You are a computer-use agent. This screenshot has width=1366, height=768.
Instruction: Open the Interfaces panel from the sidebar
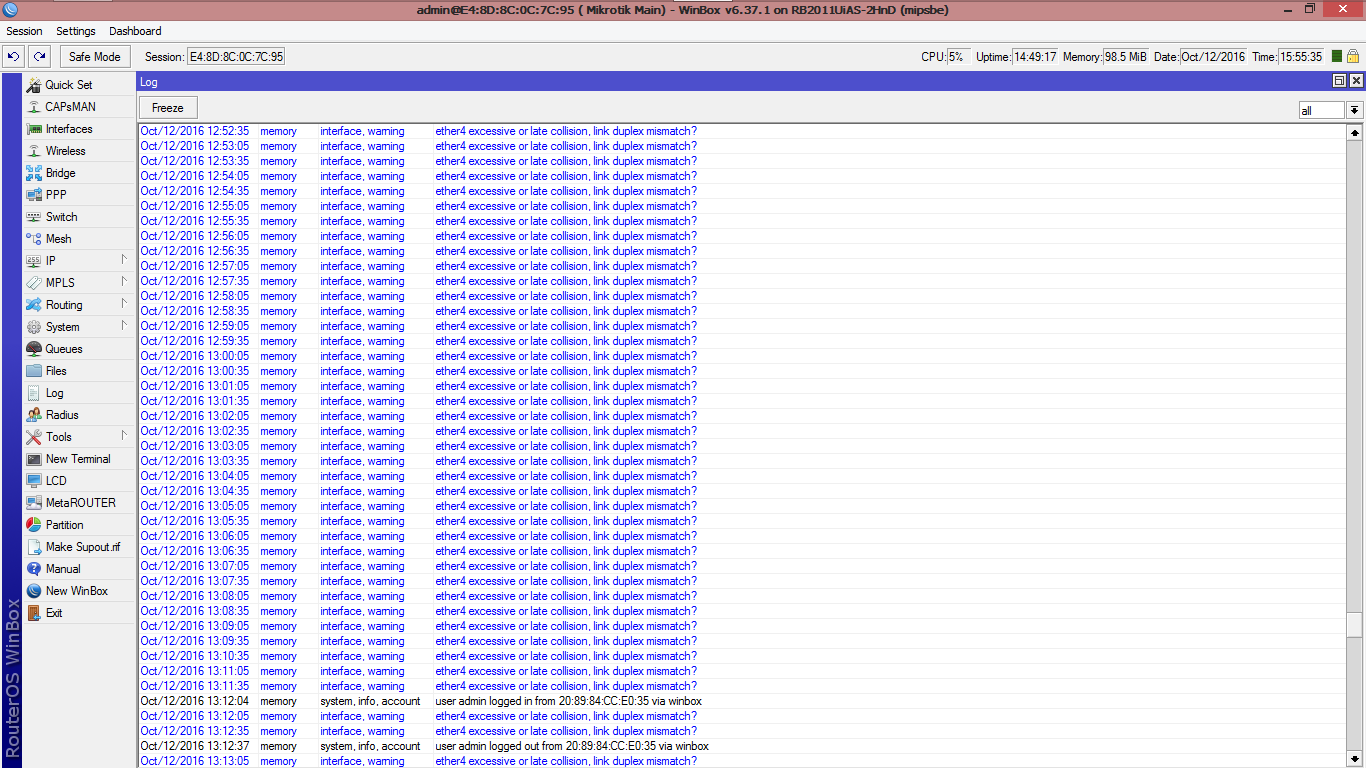68,128
